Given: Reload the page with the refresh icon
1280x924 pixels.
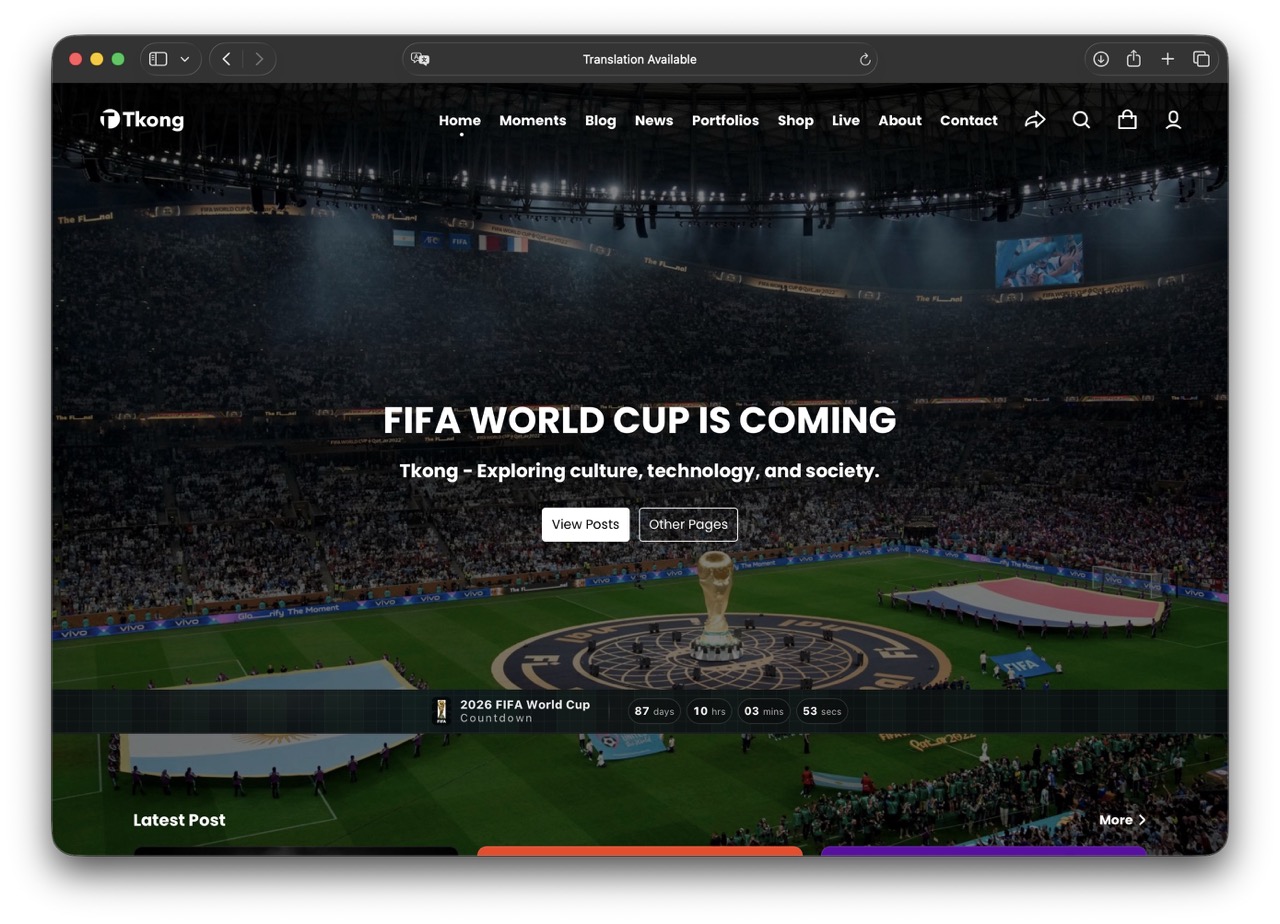Looking at the screenshot, I should pos(865,59).
